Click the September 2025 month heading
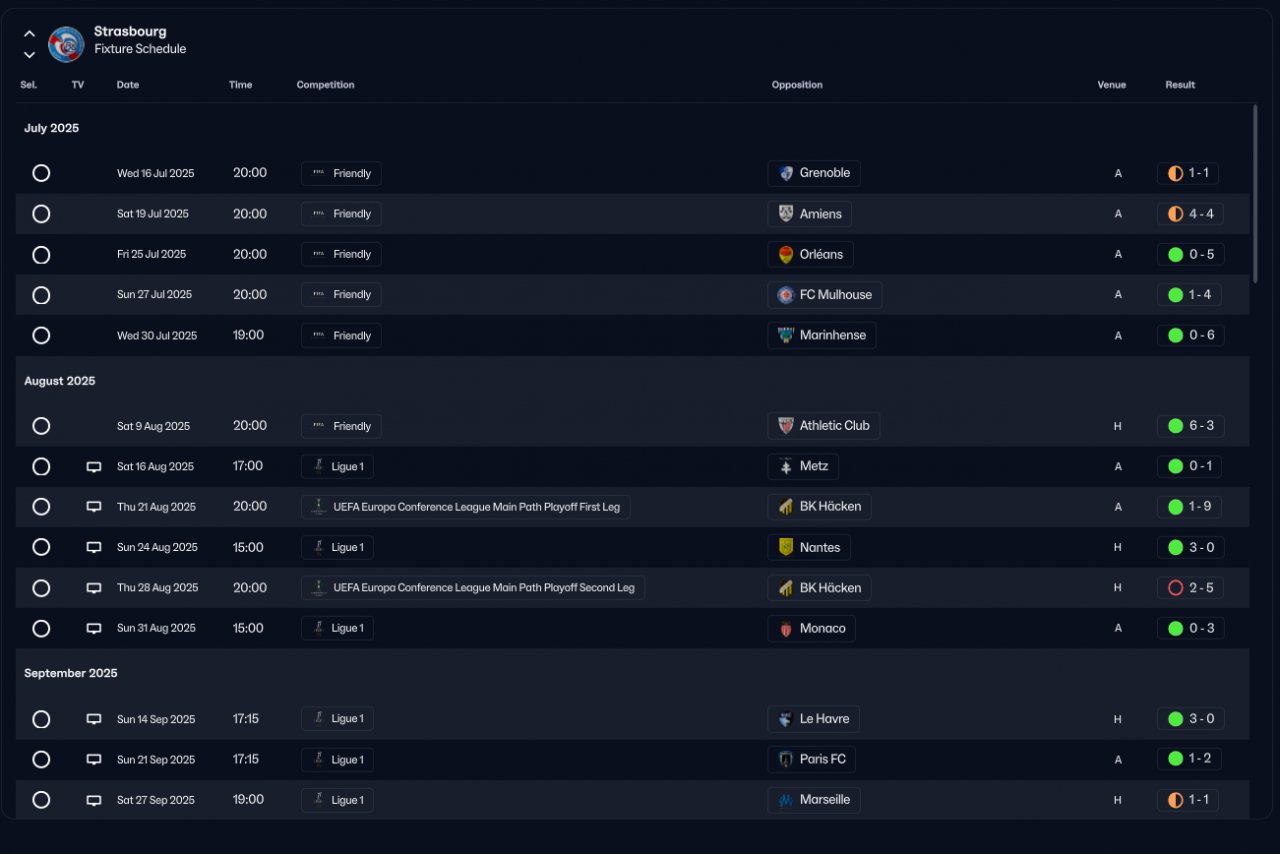 point(71,673)
